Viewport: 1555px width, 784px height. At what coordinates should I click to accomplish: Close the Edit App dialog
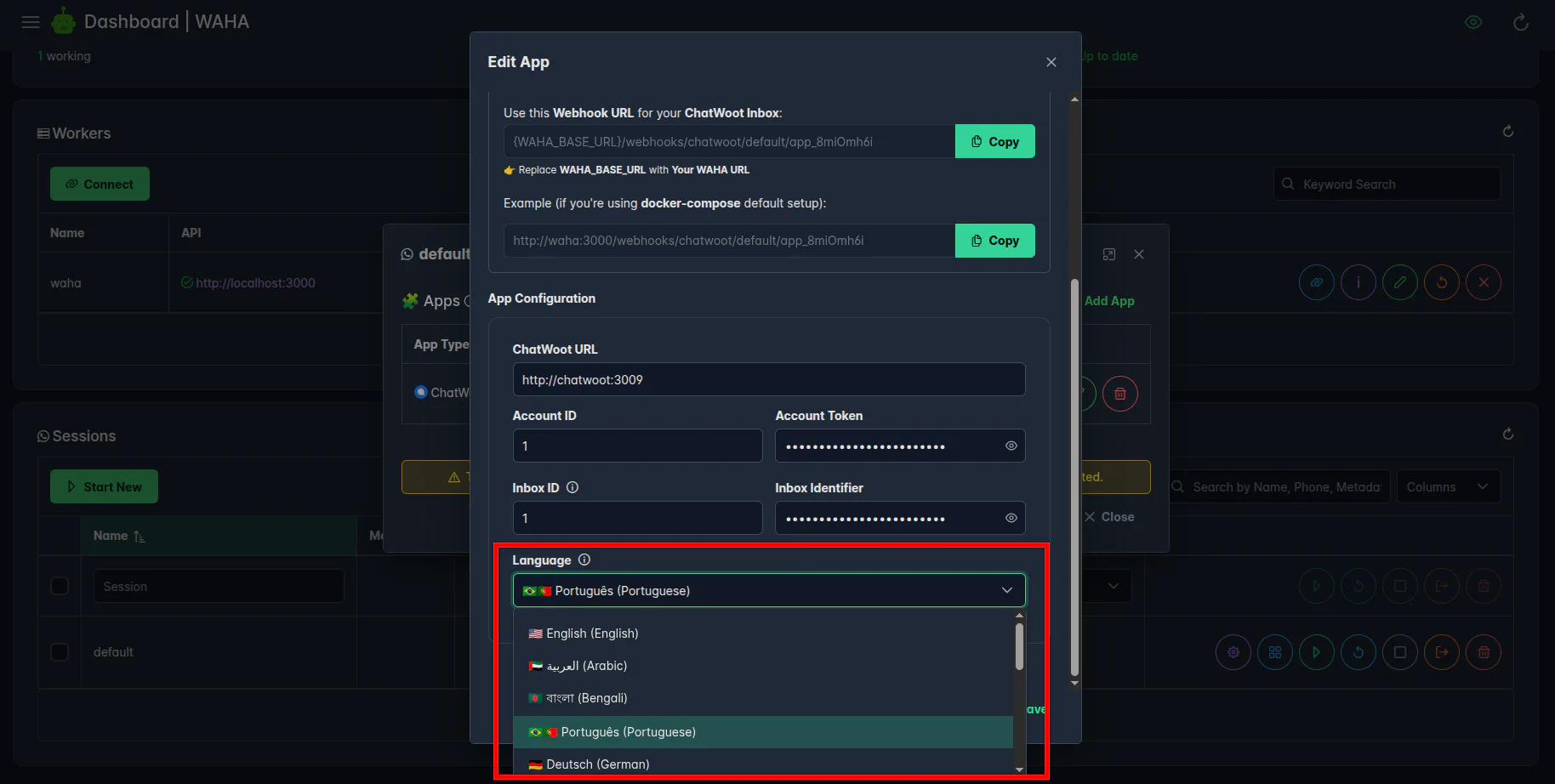(x=1051, y=62)
